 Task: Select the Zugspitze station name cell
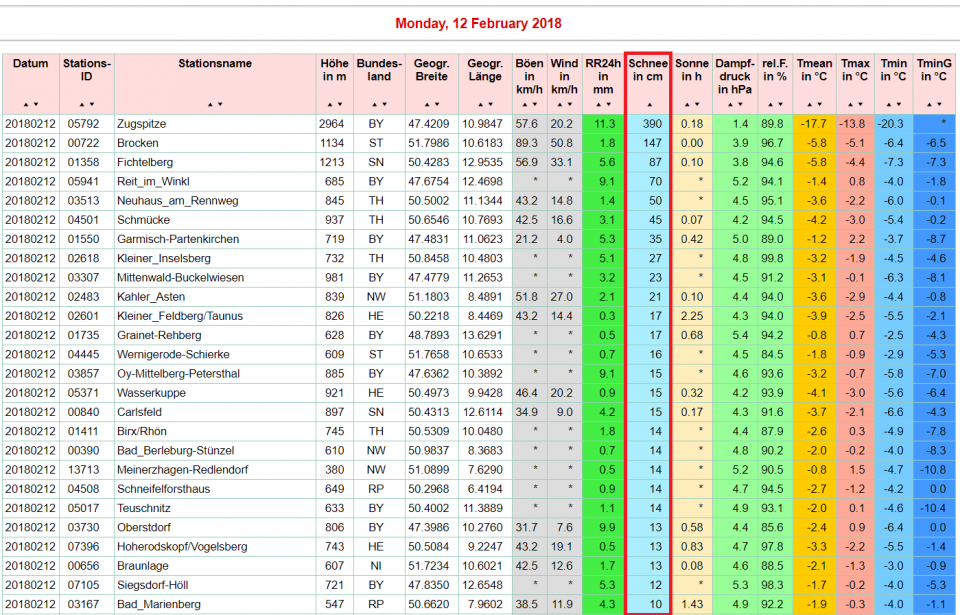[x=141, y=124]
